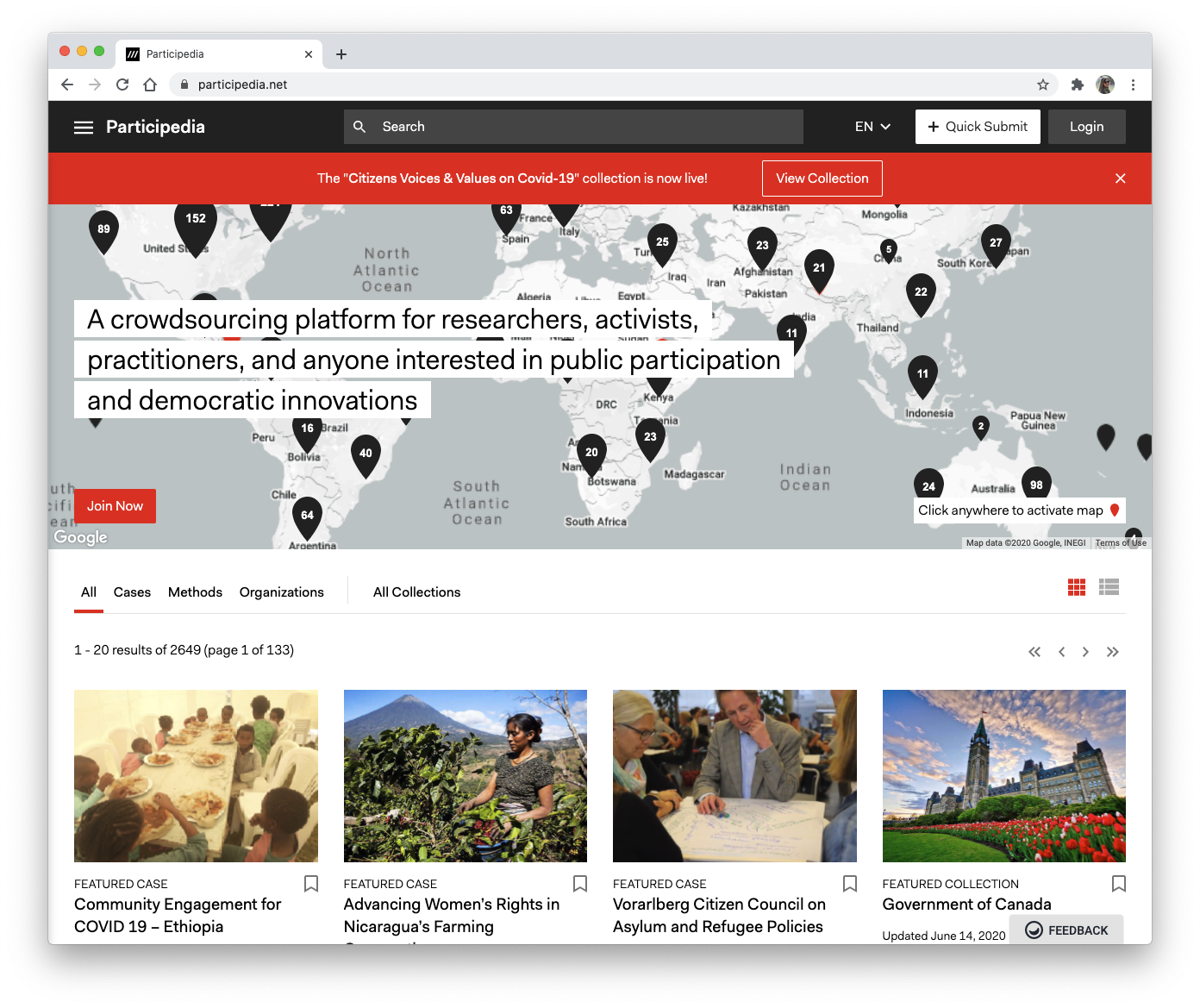Viewport: 1200px width, 1008px height.
Task: Switch to grid view layout
Action: click(1077, 587)
